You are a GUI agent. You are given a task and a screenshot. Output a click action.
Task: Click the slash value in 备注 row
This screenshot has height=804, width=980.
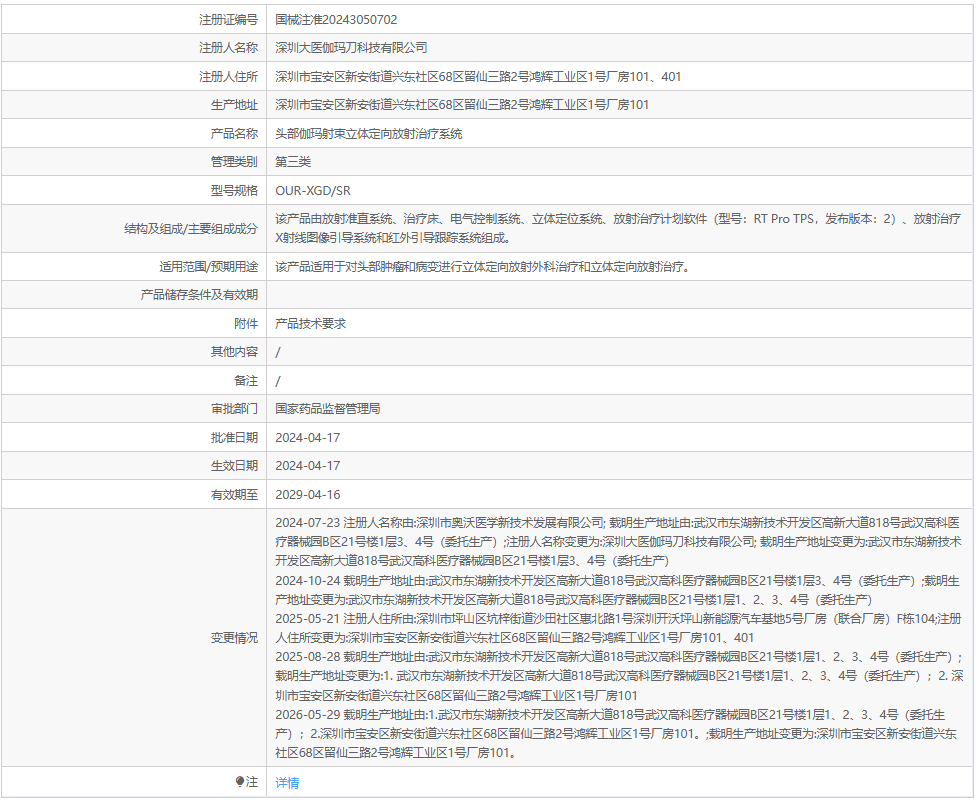click(278, 381)
